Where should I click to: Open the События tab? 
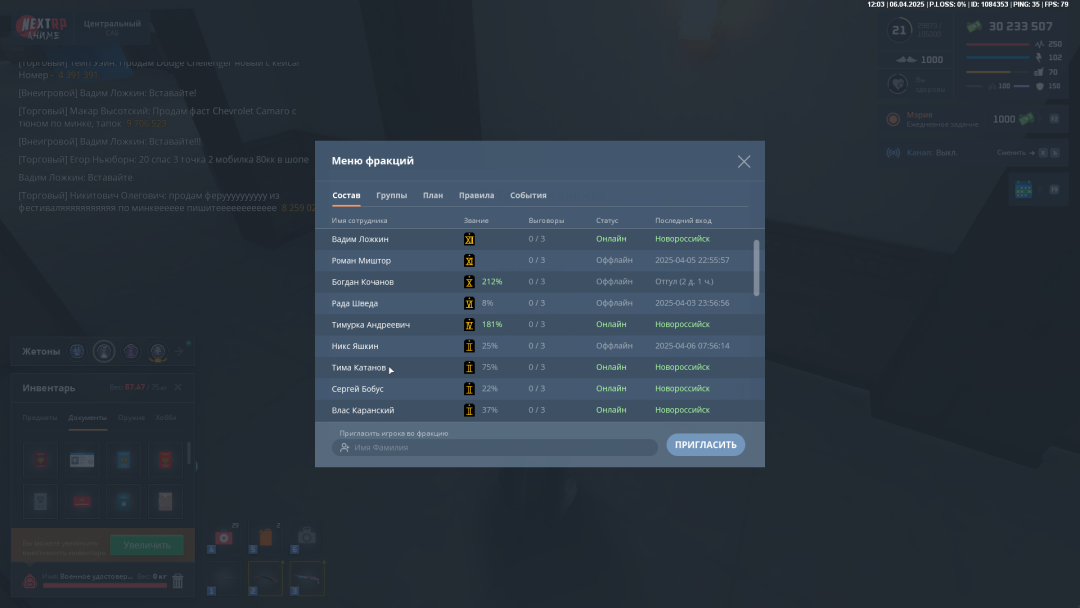point(528,195)
